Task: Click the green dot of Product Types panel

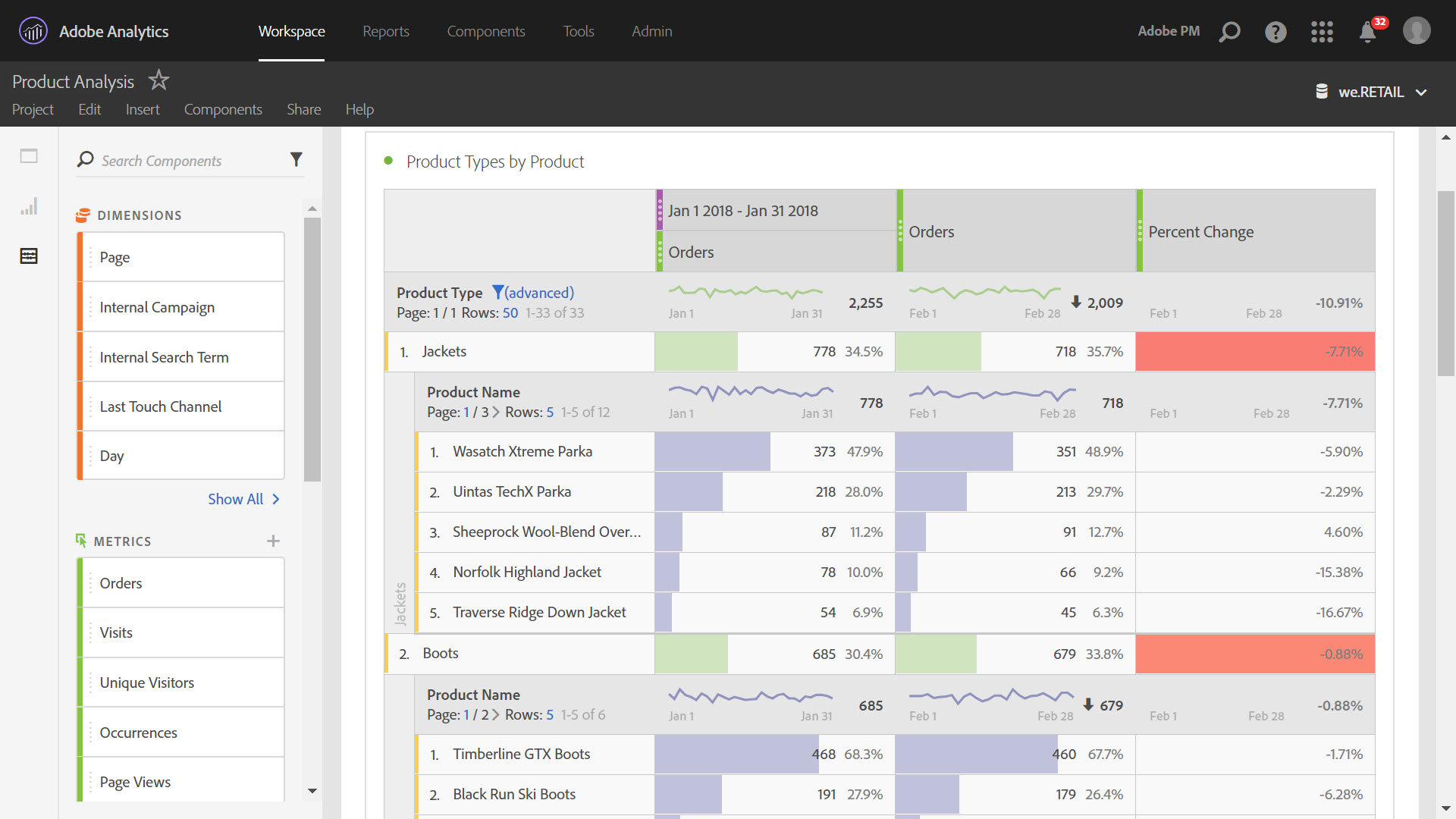Action: tap(388, 161)
